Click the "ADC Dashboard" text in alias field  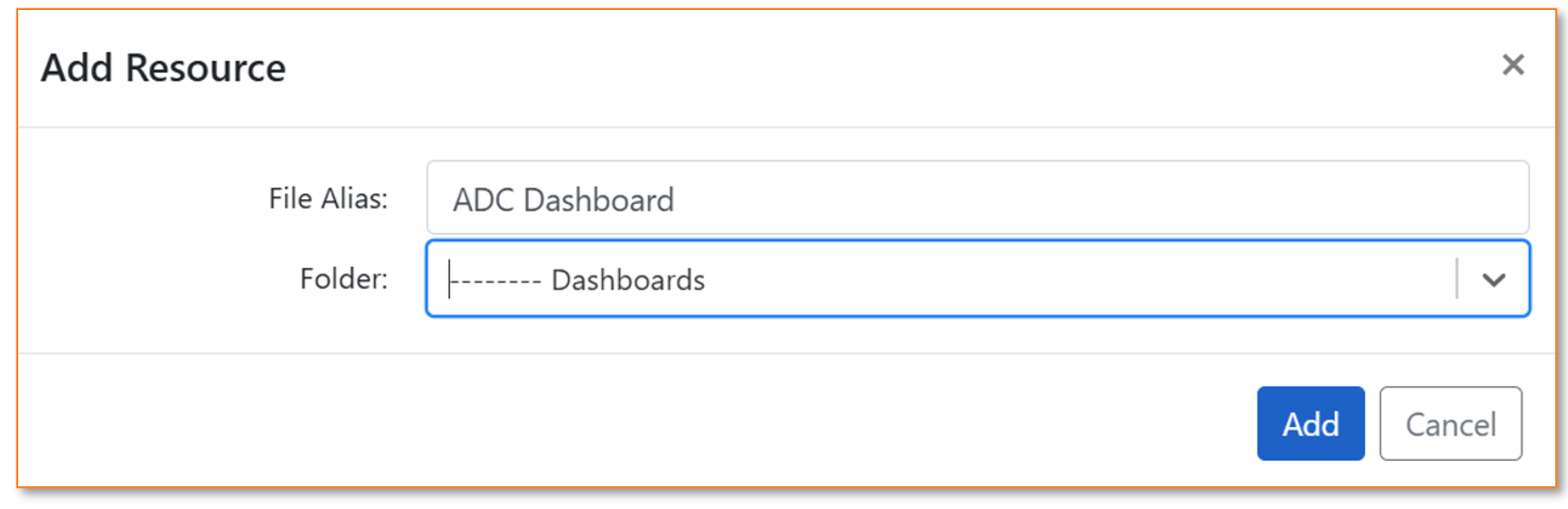point(564,199)
